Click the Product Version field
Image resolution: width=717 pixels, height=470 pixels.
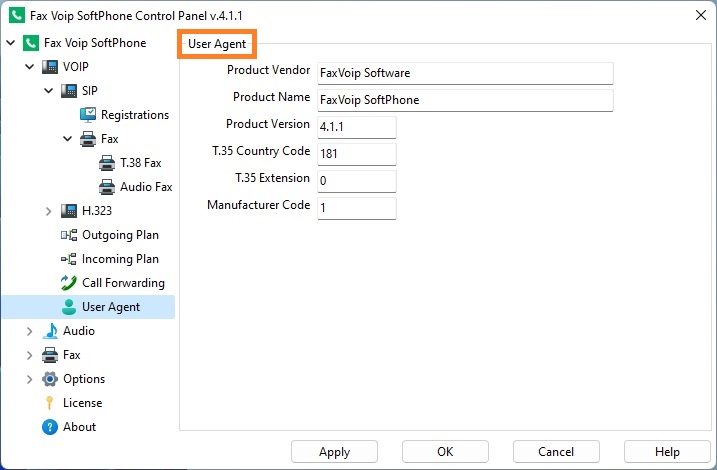pos(357,127)
